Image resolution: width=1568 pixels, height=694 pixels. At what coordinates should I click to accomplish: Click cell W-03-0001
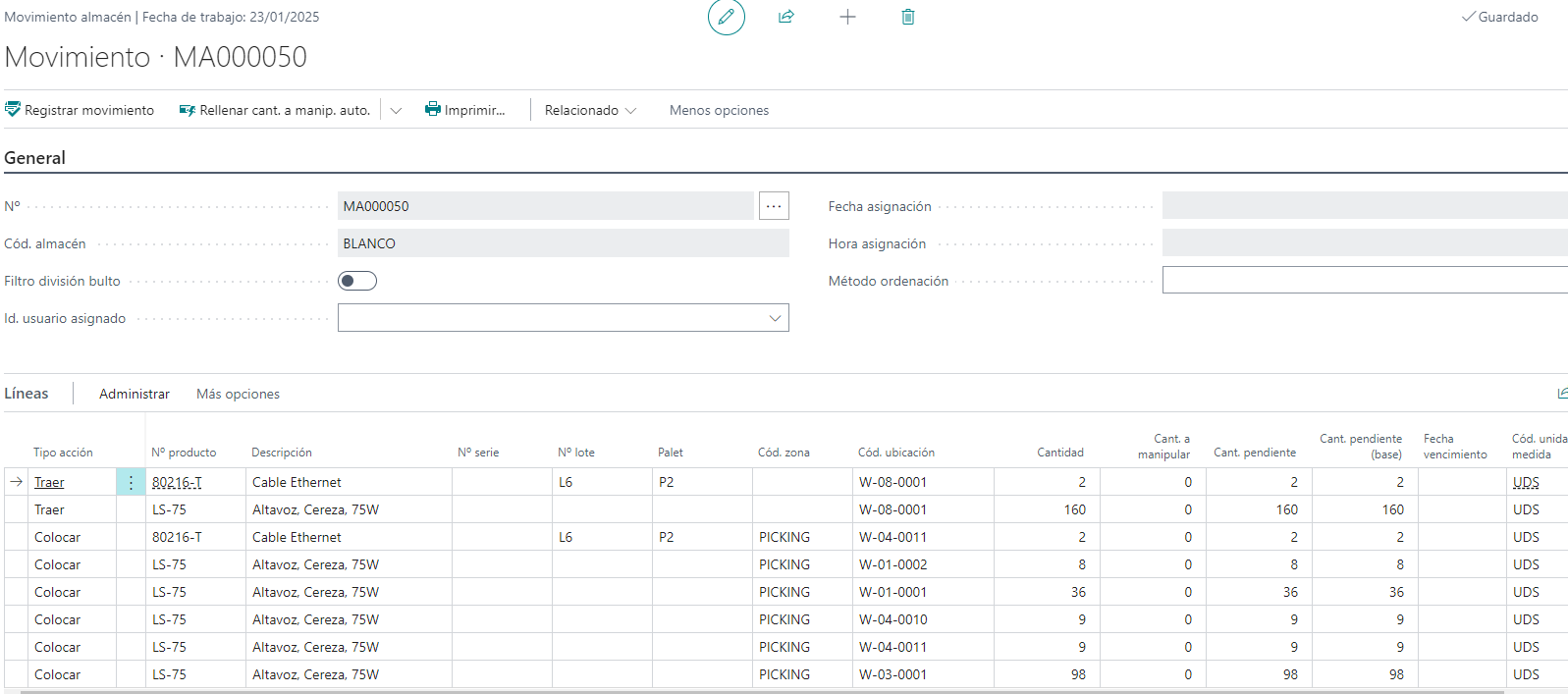[923, 674]
